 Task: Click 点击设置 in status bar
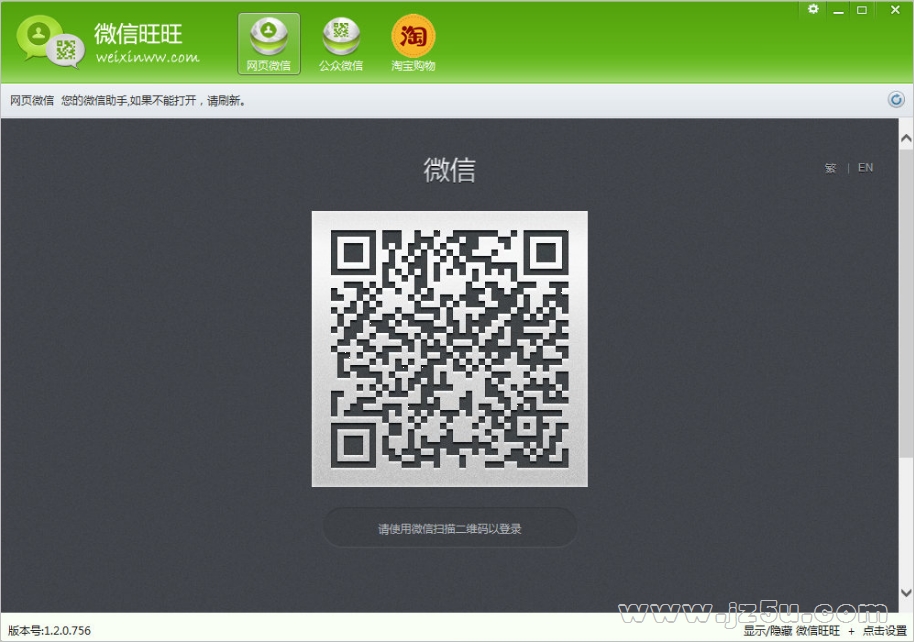click(x=885, y=630)
